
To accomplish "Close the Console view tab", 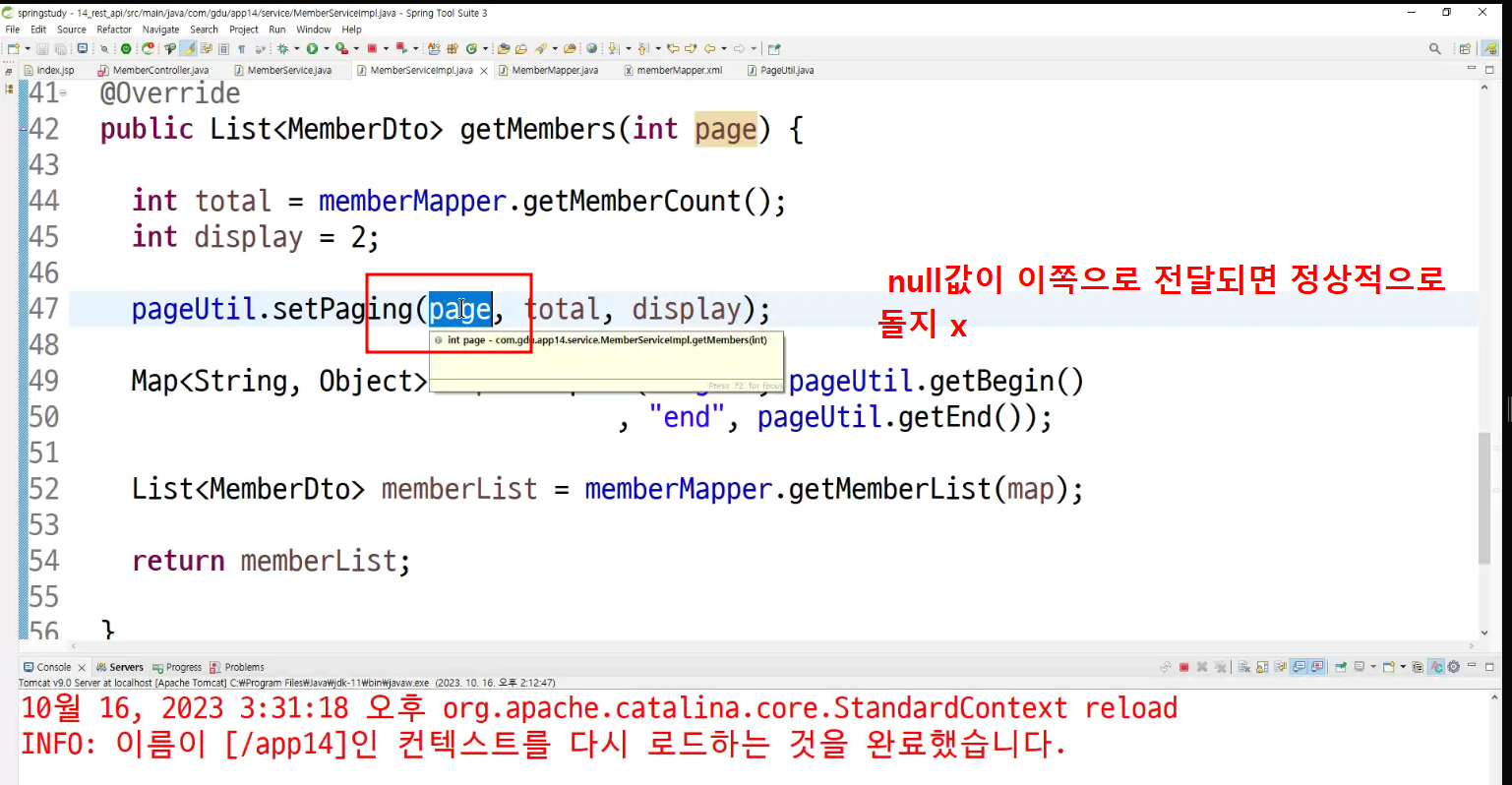I will 82,668.
